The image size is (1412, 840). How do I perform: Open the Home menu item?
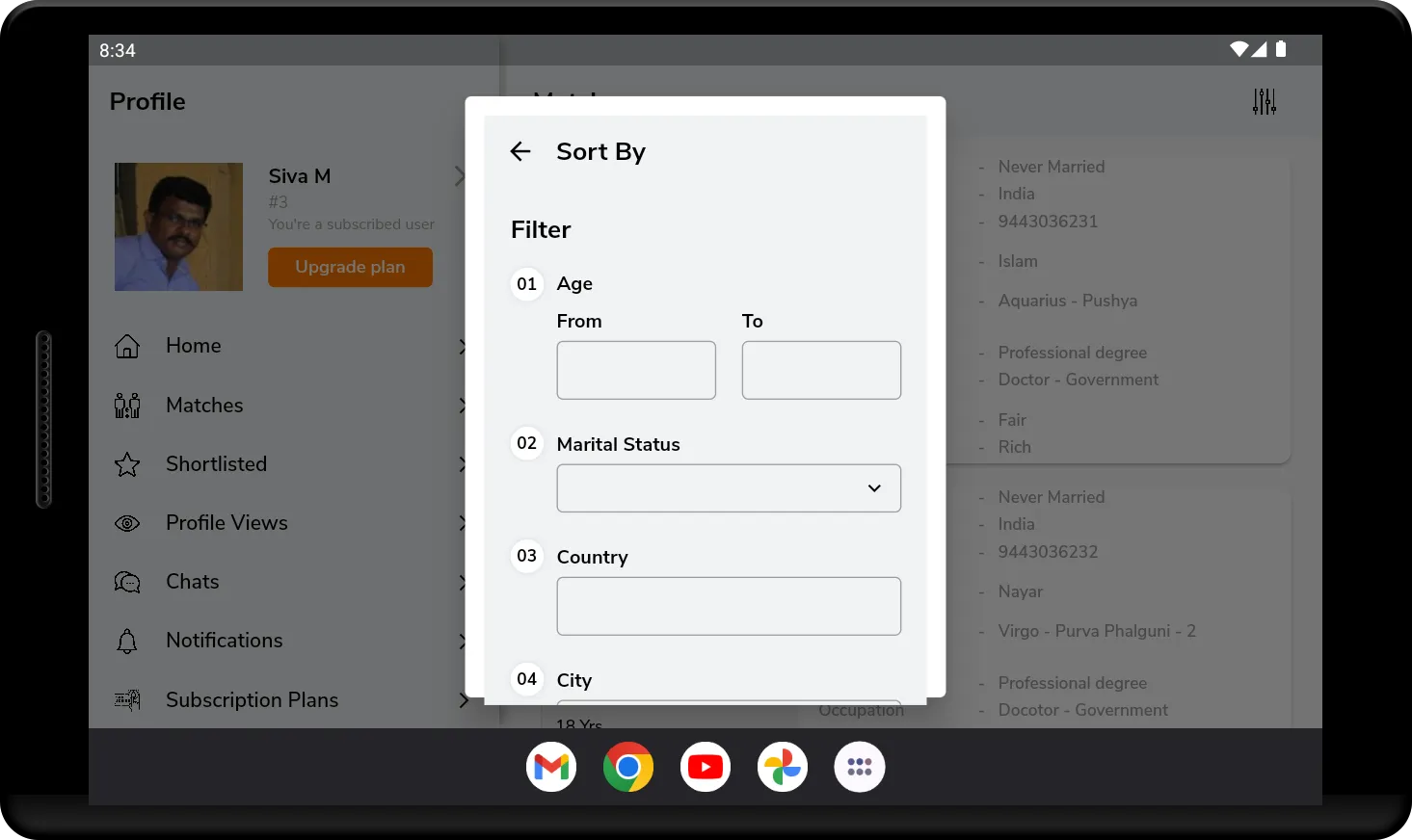pos(291,346)
